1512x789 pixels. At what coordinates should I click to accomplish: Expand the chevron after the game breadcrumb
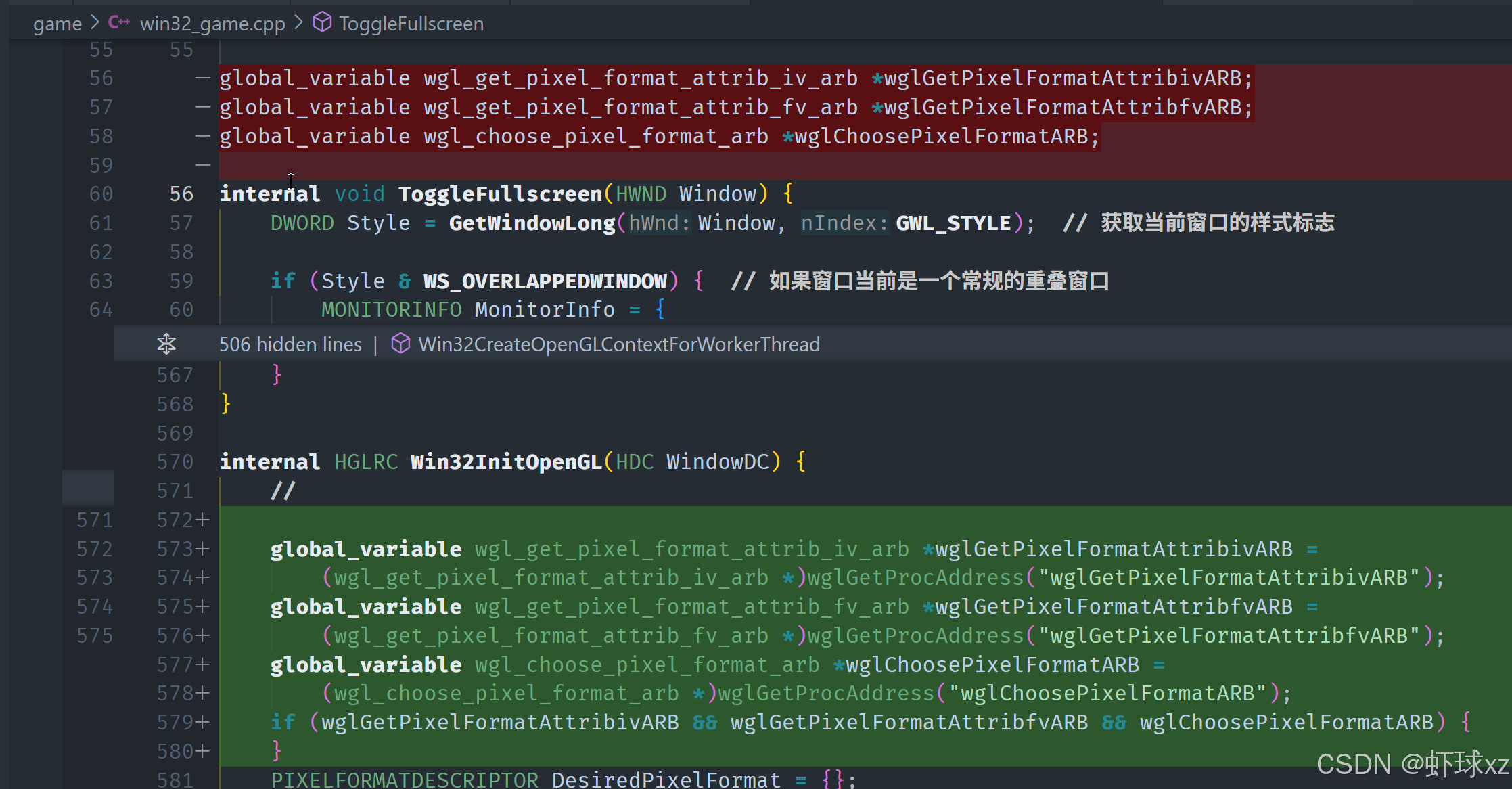pyautogui.click(x=95, y=23)
